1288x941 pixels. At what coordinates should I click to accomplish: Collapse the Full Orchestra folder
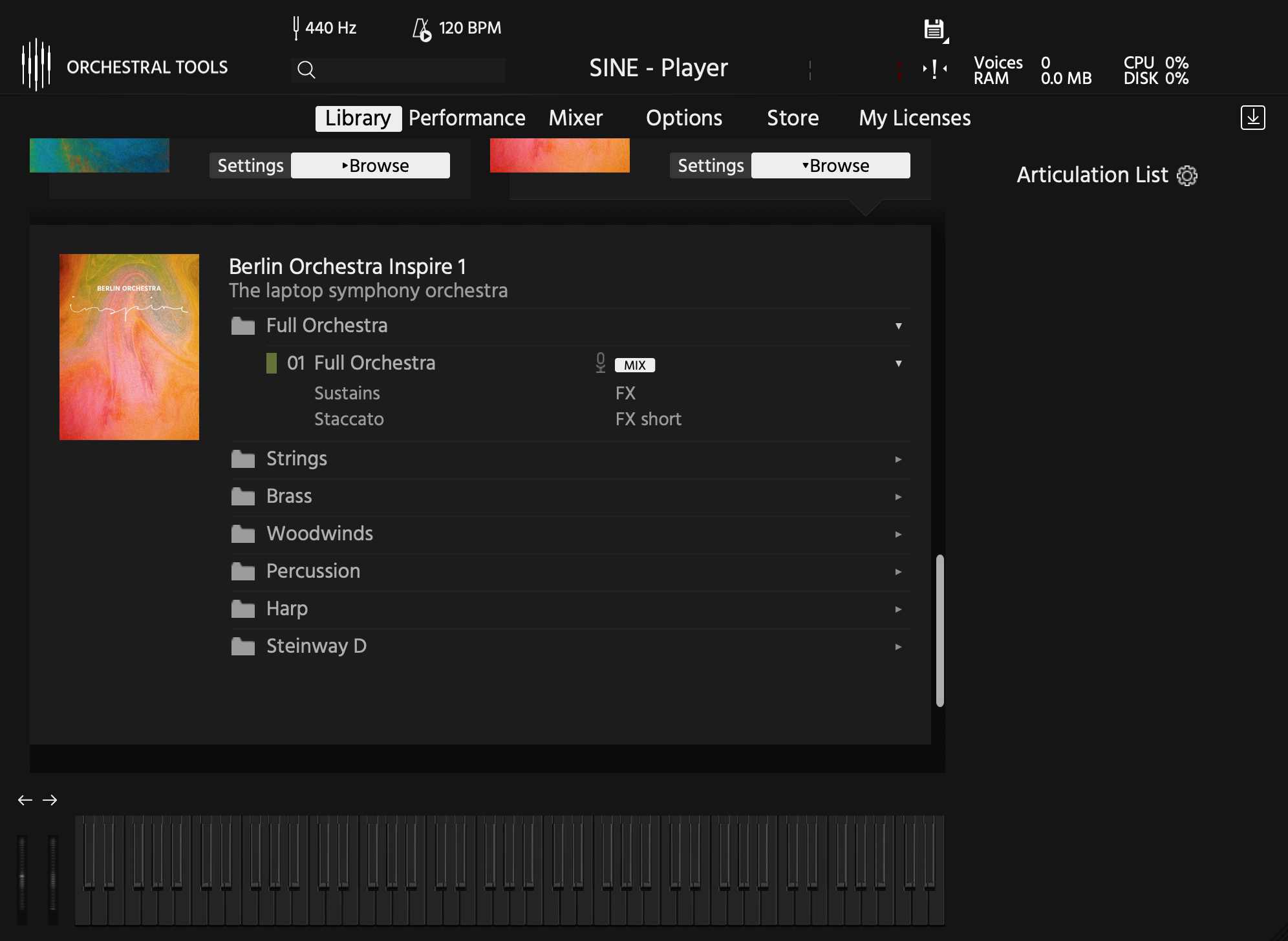coord(898,326)
